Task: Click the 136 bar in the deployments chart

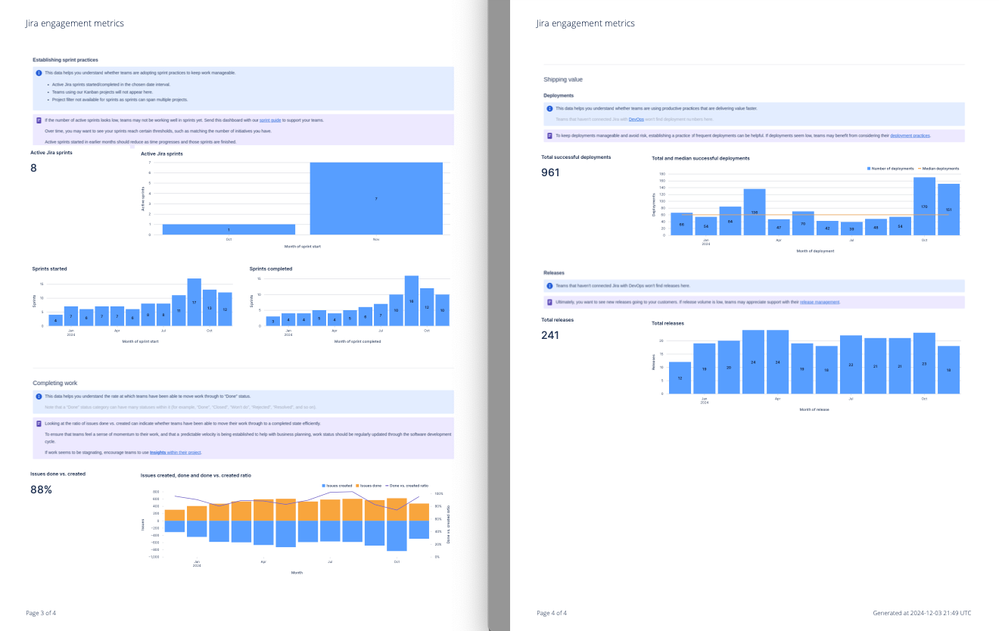Action: (754, 212)
